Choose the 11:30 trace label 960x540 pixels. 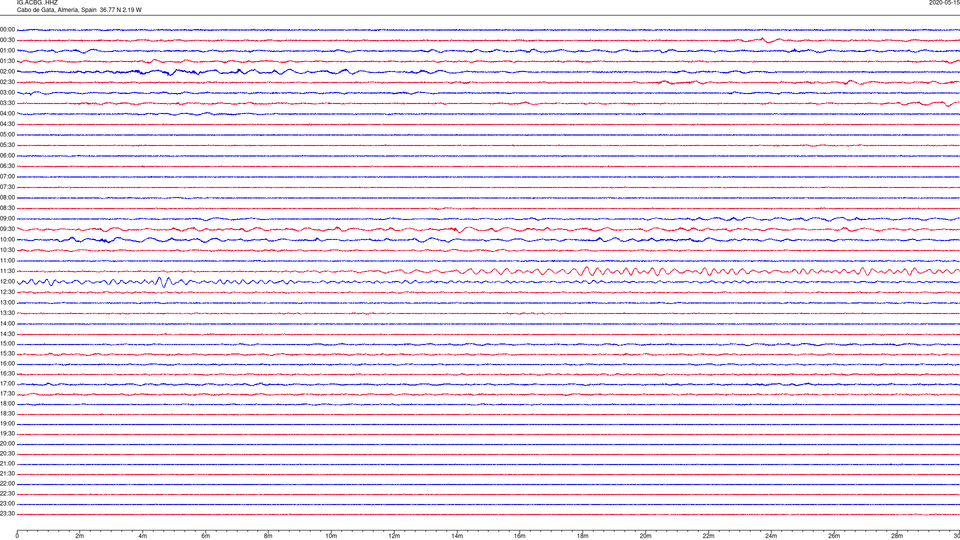[x=7, y=271]
